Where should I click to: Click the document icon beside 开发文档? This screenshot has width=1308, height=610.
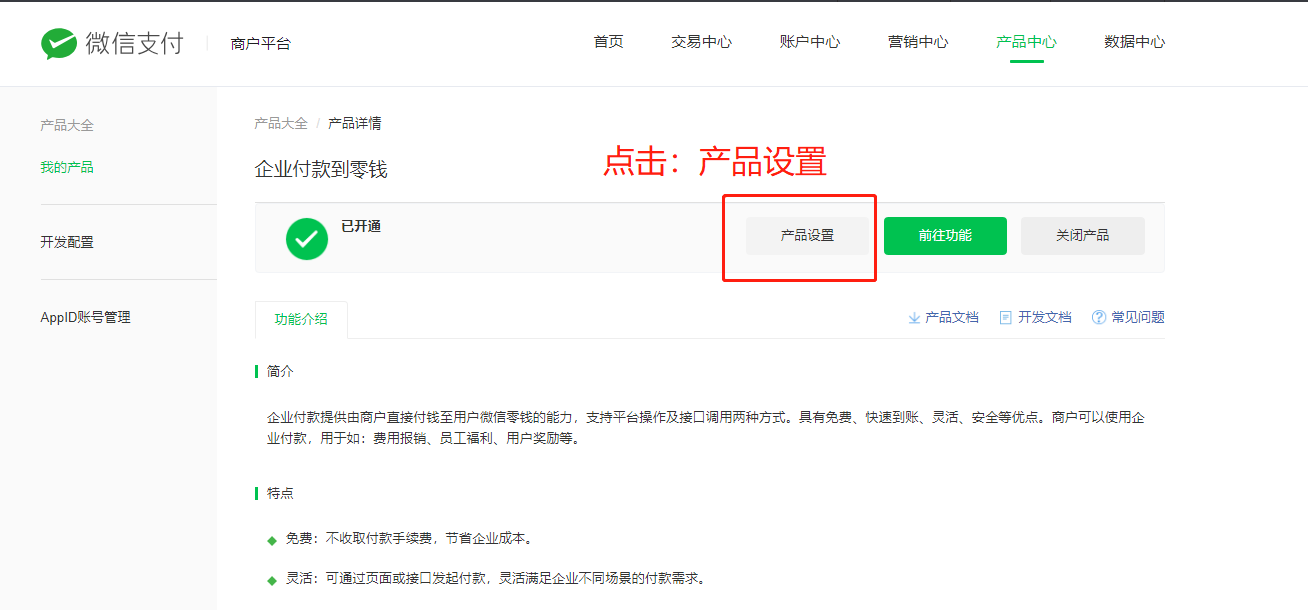1006,318
